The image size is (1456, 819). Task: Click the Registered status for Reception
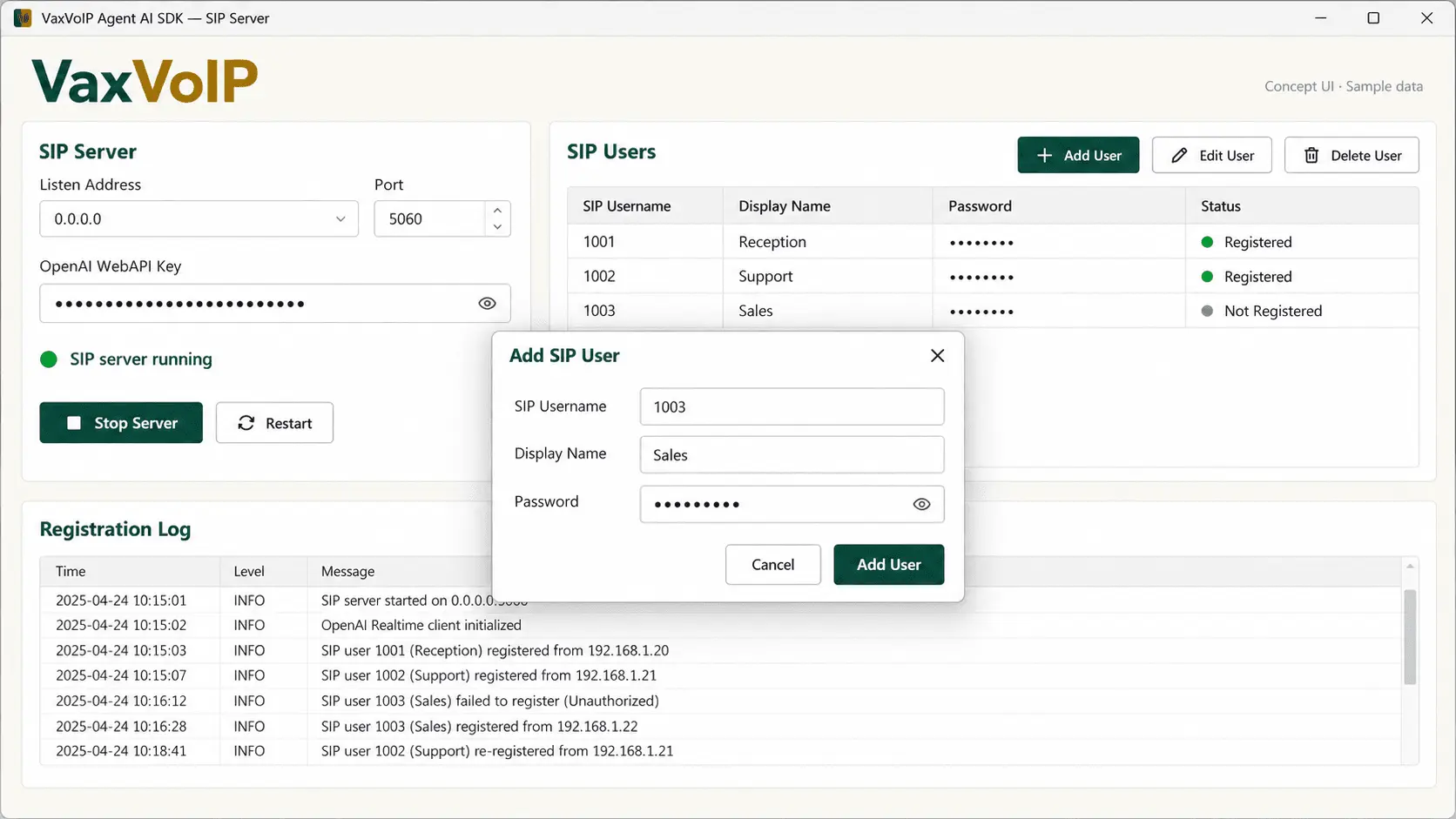click(1247, 242)
